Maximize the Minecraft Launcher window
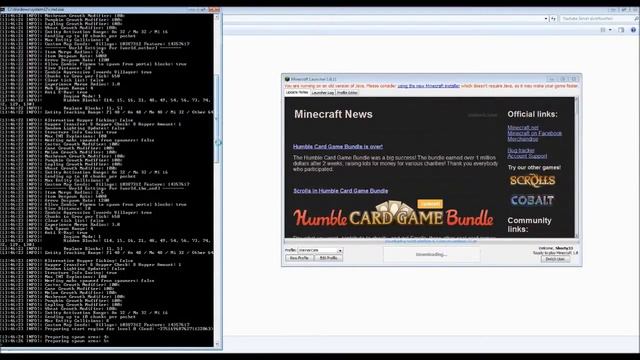Screen dimensions: 640x360 tap(562, 79)
